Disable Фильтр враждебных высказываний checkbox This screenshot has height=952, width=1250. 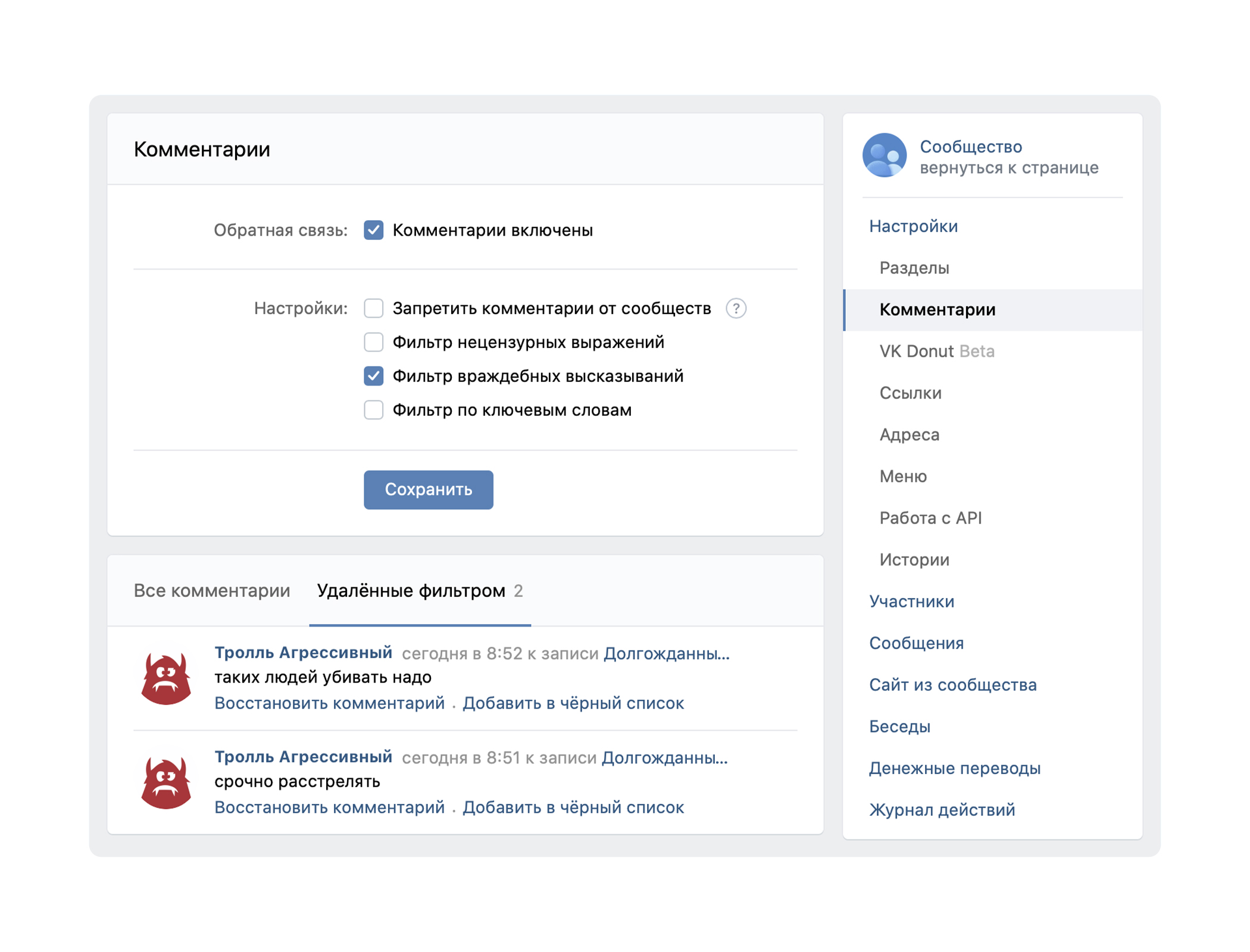pos(373,376)
